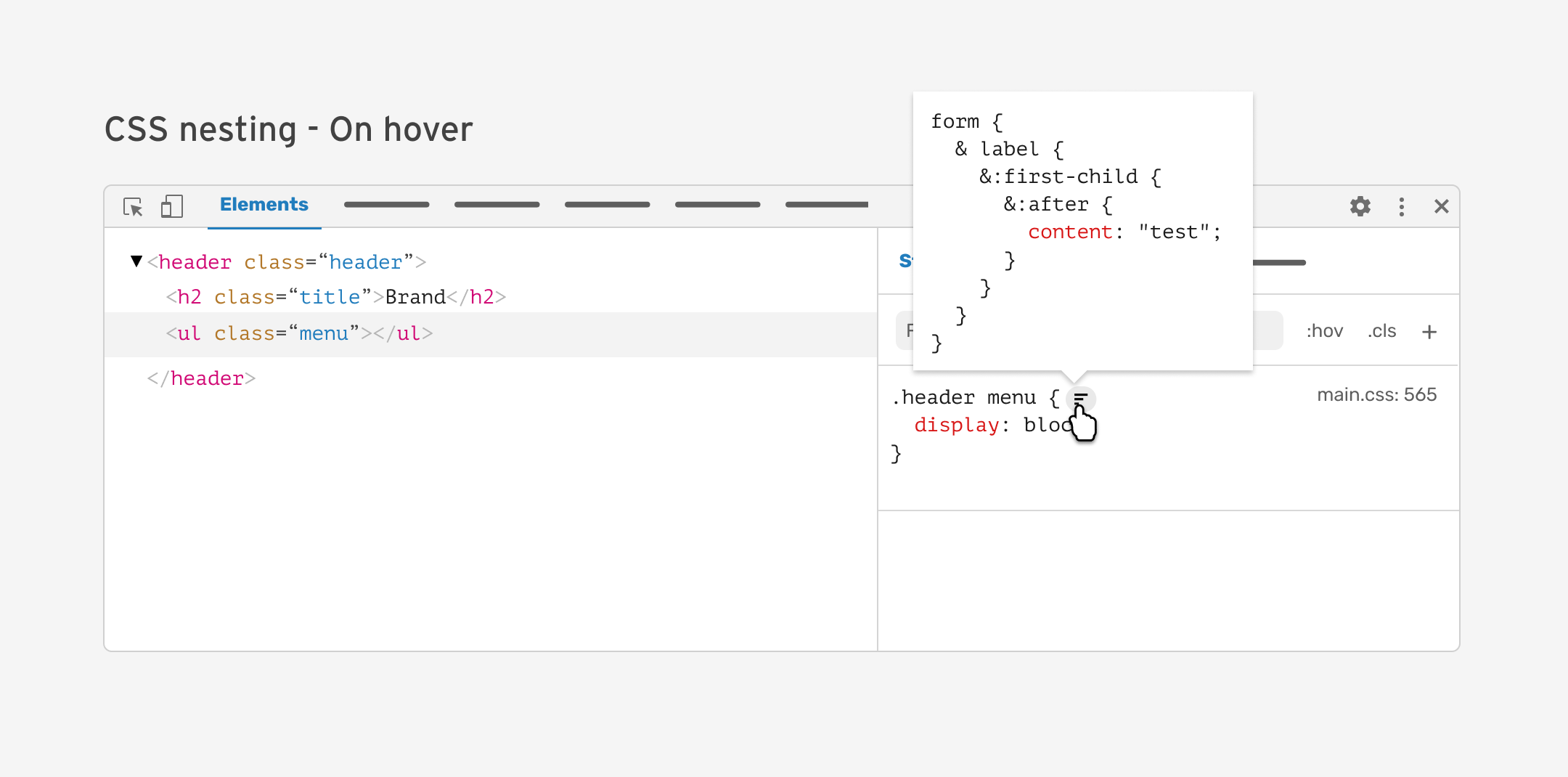Add a new style rule with plus icon
This screenshot has width=1568, height=777.
(x=1429, y=332)
